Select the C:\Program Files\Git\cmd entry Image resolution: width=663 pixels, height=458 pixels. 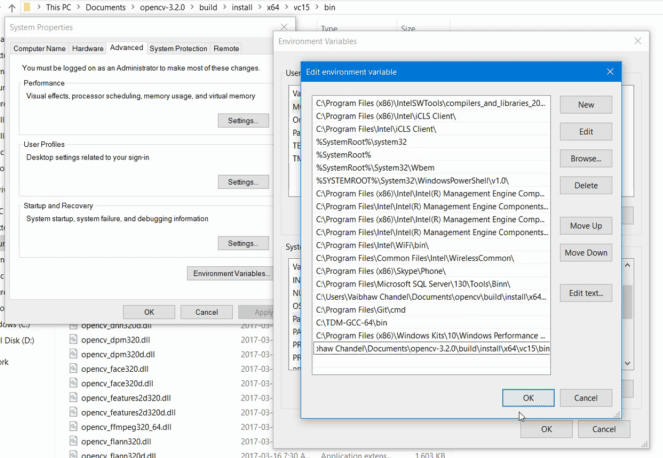[x=432, y=310]
